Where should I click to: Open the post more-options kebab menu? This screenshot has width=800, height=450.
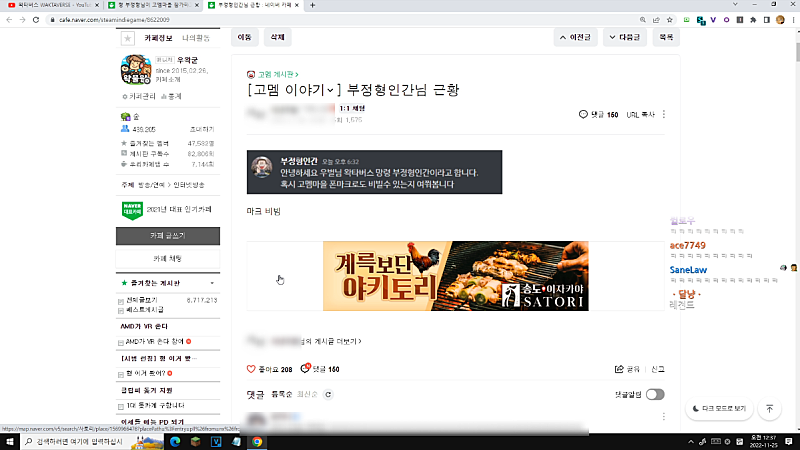(x=664, y=114)
